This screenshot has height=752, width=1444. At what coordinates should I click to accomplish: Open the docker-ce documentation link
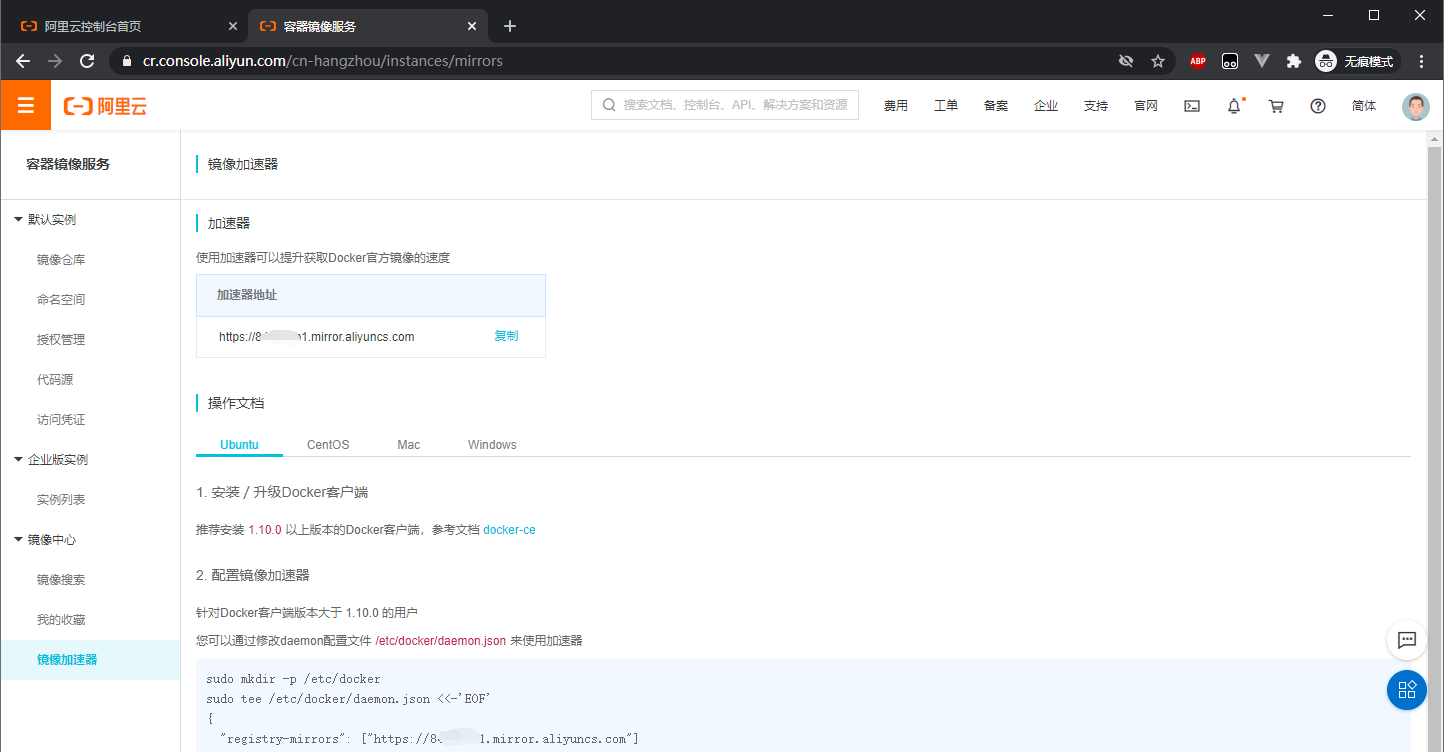[x=509, y=530]
